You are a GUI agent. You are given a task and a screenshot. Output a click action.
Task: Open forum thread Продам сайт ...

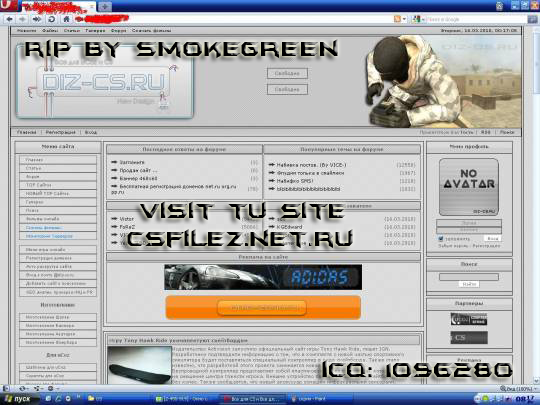pos(138,170)
